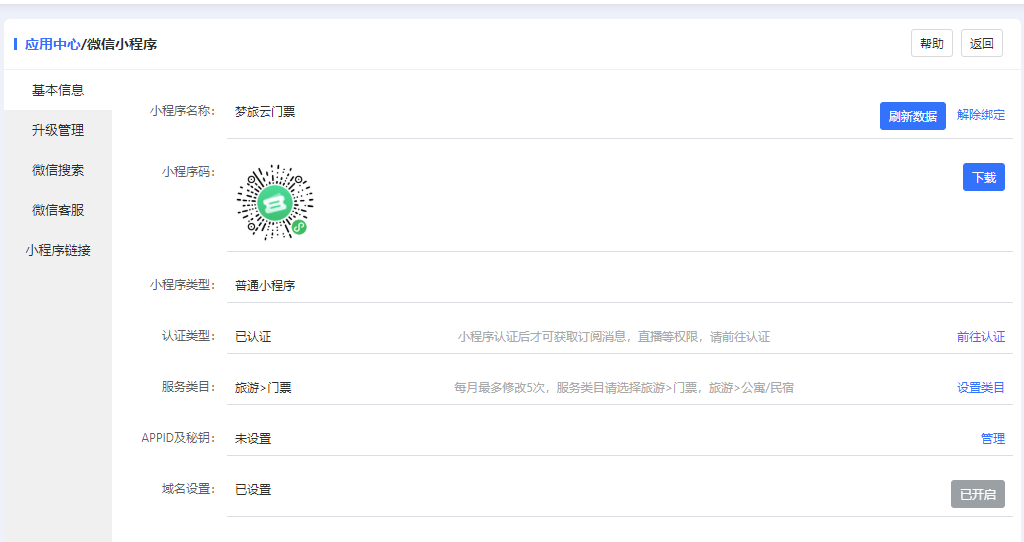Click the 微信小程序 breadcrumb title
Screen dimensions: 1024x542
coord(122,44)
